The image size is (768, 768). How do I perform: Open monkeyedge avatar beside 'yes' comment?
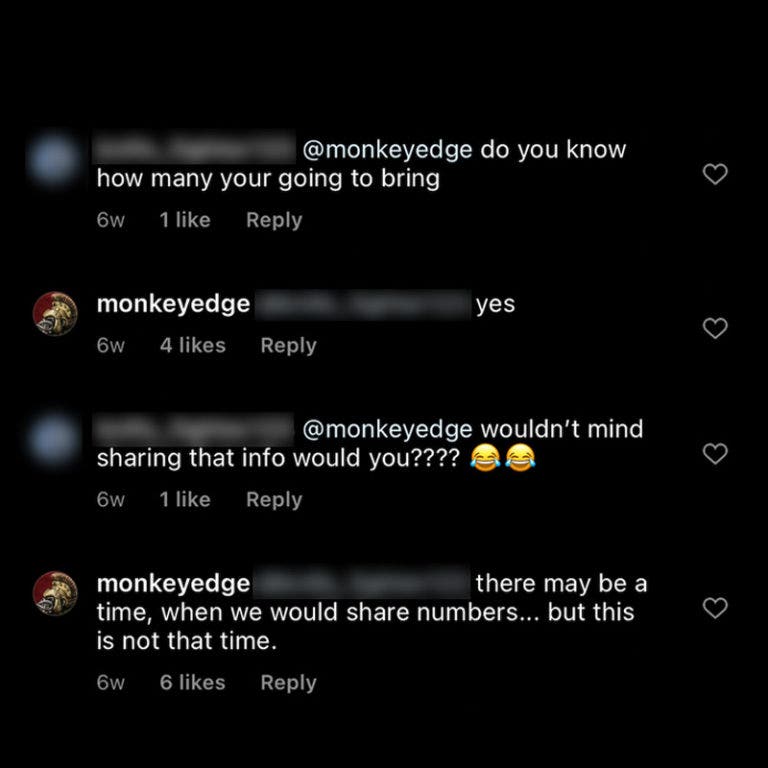pos(55,314)
